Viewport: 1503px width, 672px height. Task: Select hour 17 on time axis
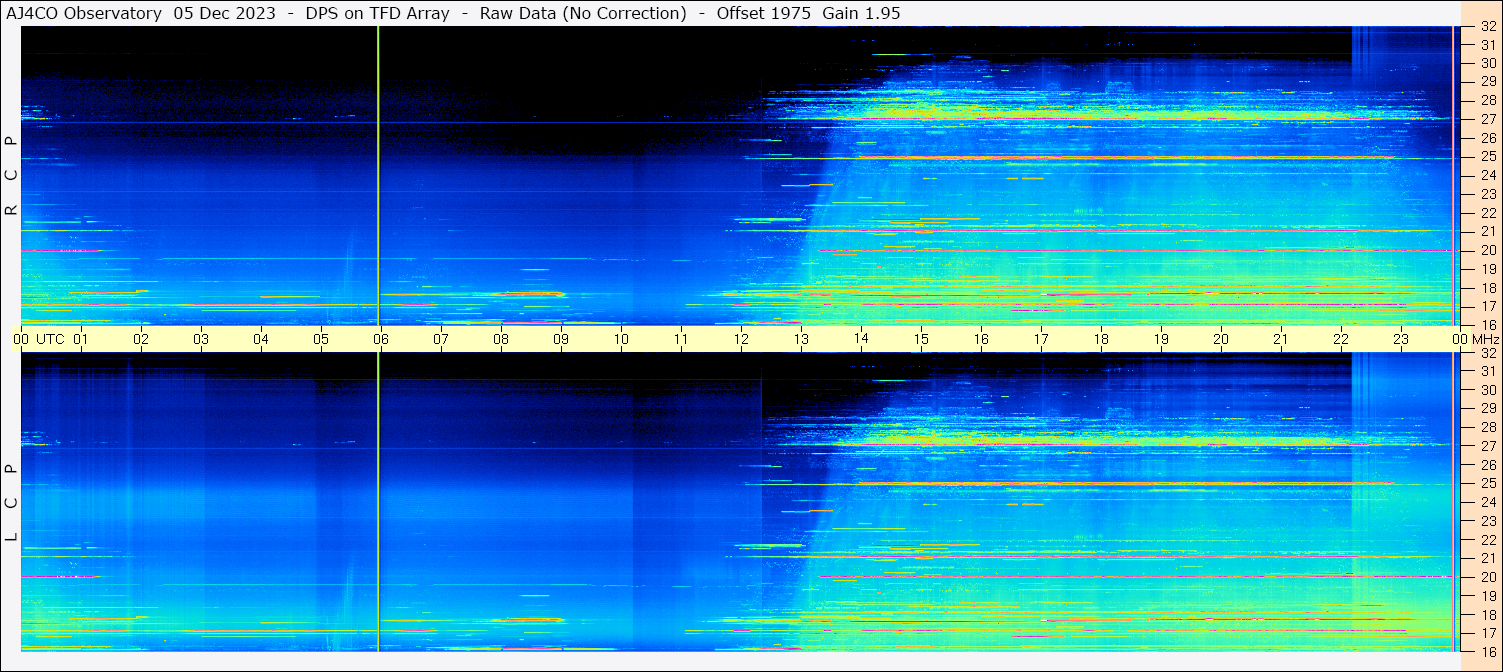[x=1041, y=339]
